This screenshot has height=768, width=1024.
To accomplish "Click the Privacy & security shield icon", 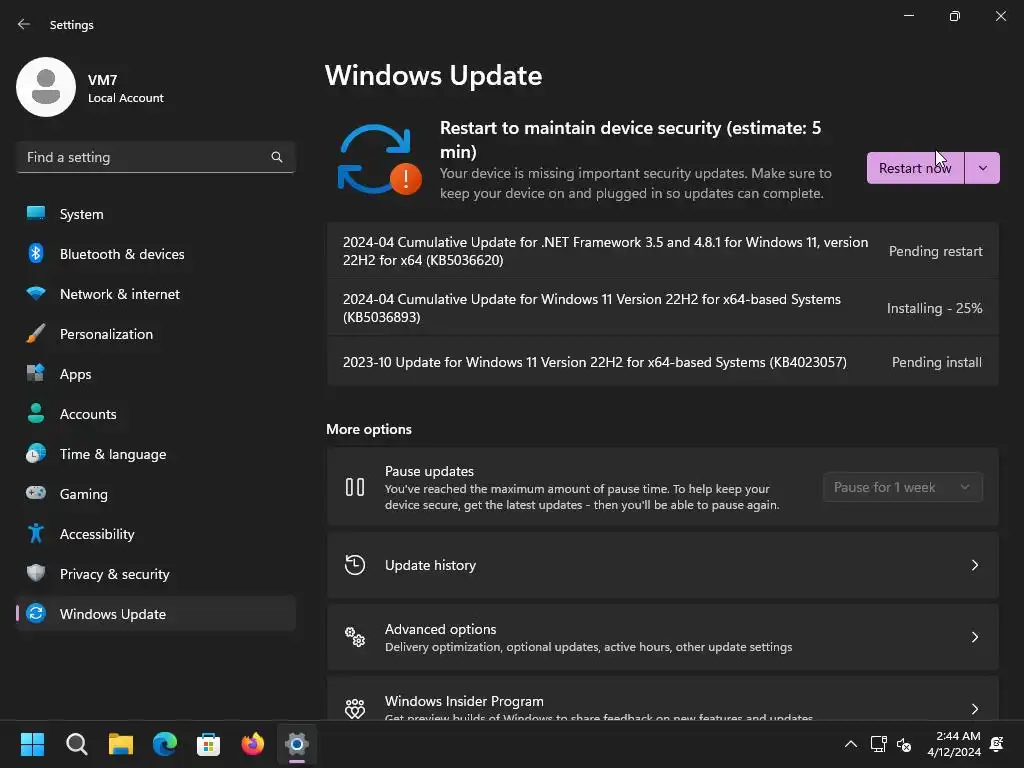I will pyautogui.click(x=36, y=573).
